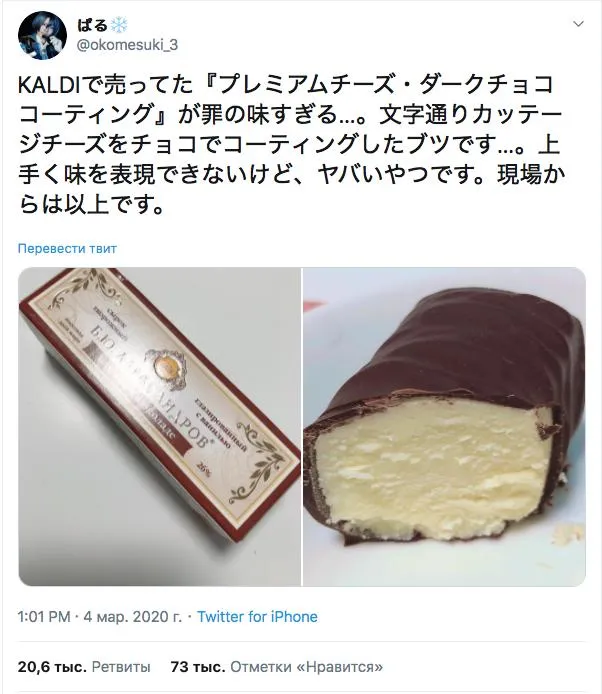View the 73 тыс. likes count
Image resolution: width=602 pixels, height=694 pixels.
tap(198, 667)
